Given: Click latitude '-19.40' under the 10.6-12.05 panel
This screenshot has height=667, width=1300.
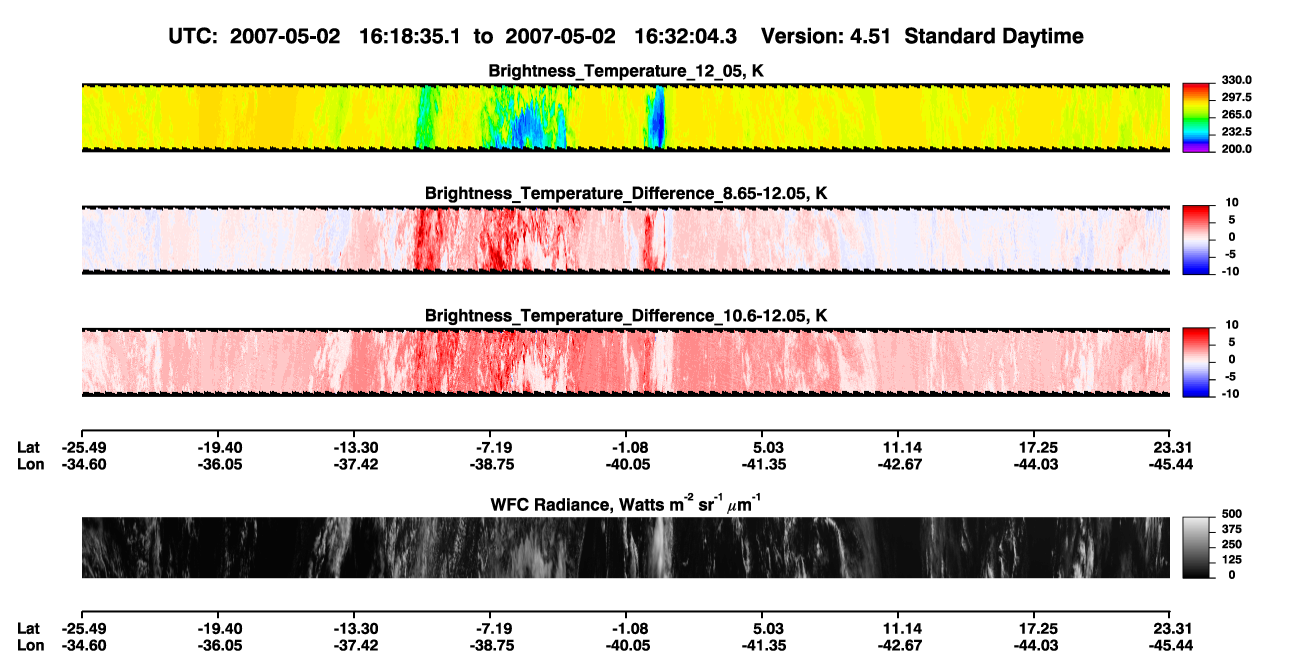Looking at the screenshot, I should (x=220, y=447).
